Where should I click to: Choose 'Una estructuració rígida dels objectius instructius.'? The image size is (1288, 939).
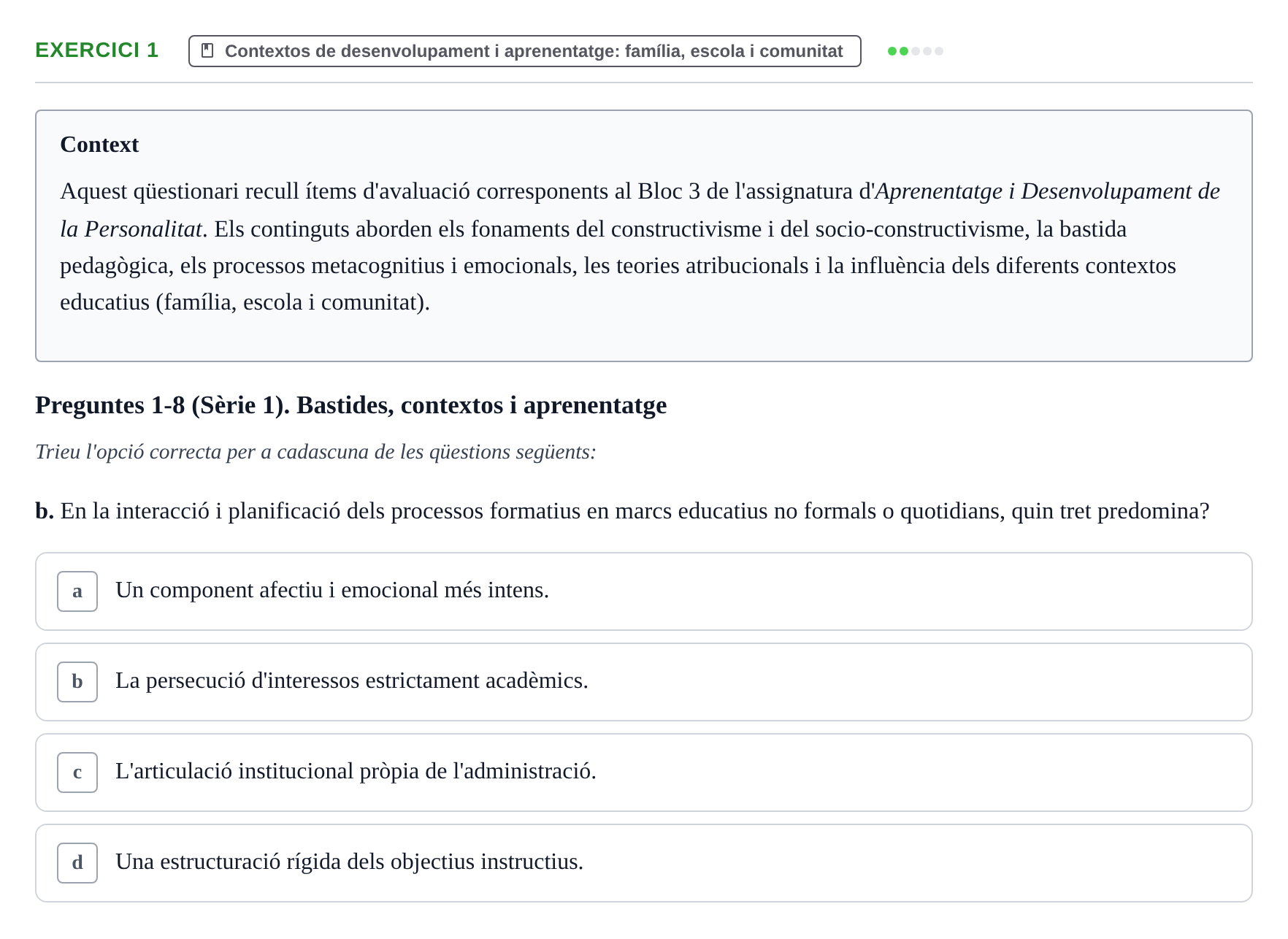[x=644, y=863]
